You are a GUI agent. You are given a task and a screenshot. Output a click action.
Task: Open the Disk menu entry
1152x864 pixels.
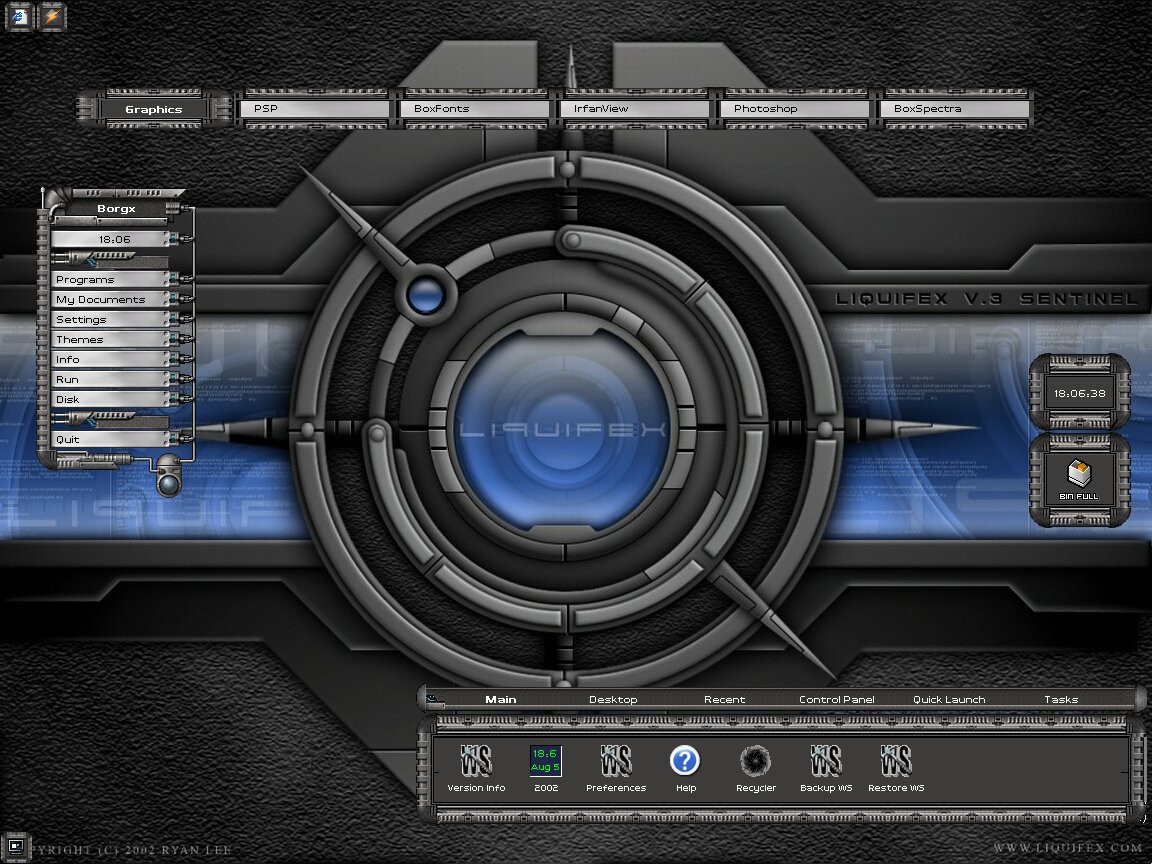pos(110,399)
